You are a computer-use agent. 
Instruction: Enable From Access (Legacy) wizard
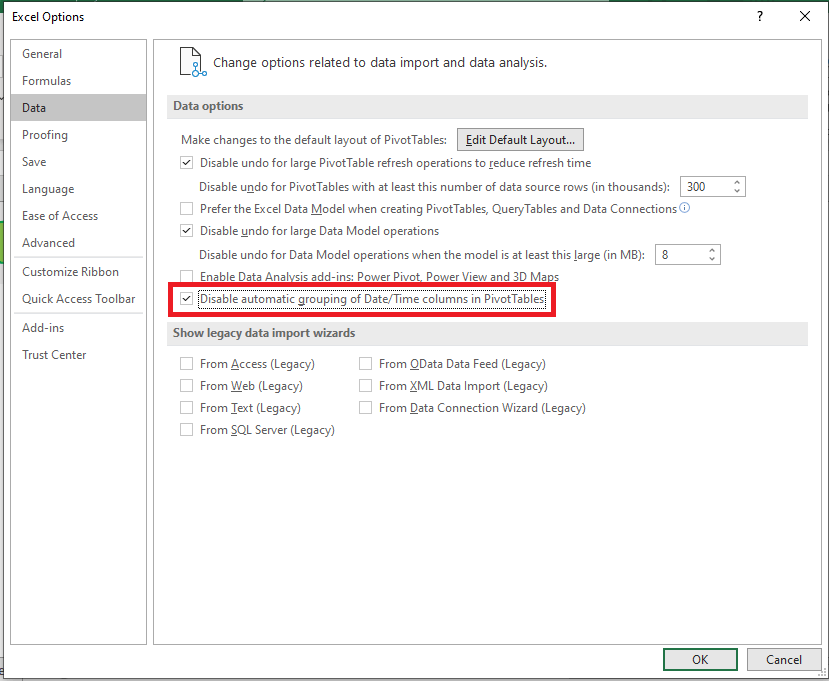pyautogui.click(x=186, y=364)
